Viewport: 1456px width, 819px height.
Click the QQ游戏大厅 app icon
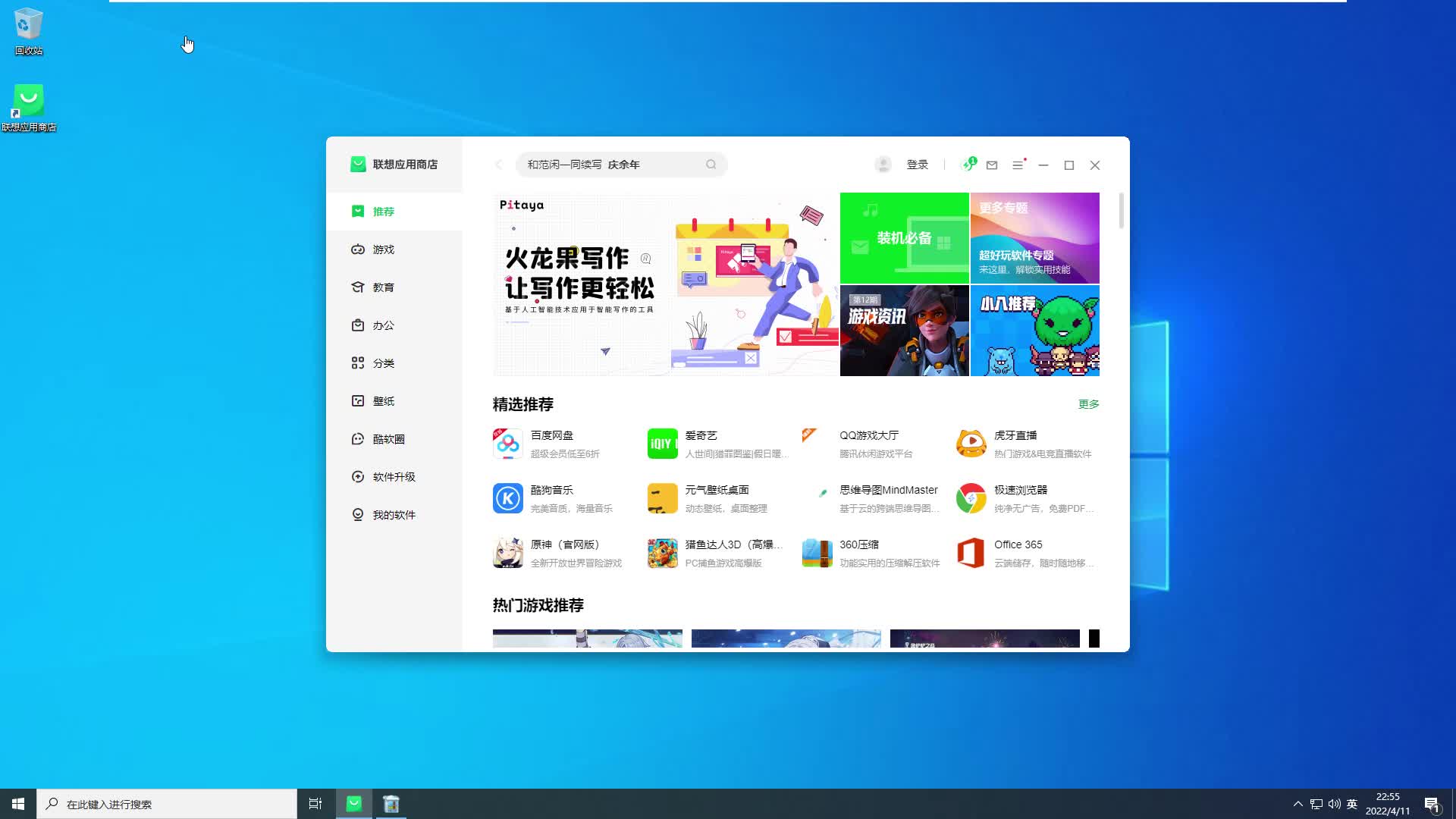click(817, 444)
